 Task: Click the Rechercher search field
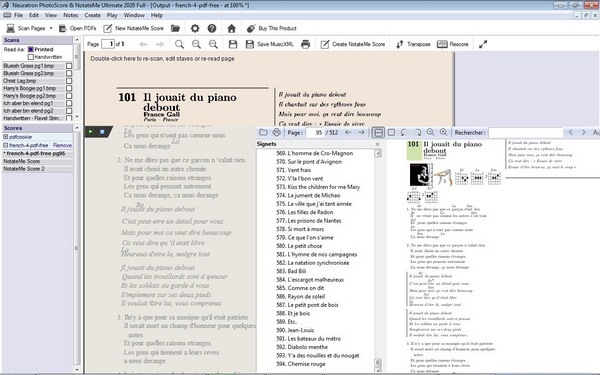click(x=526, y=133)
